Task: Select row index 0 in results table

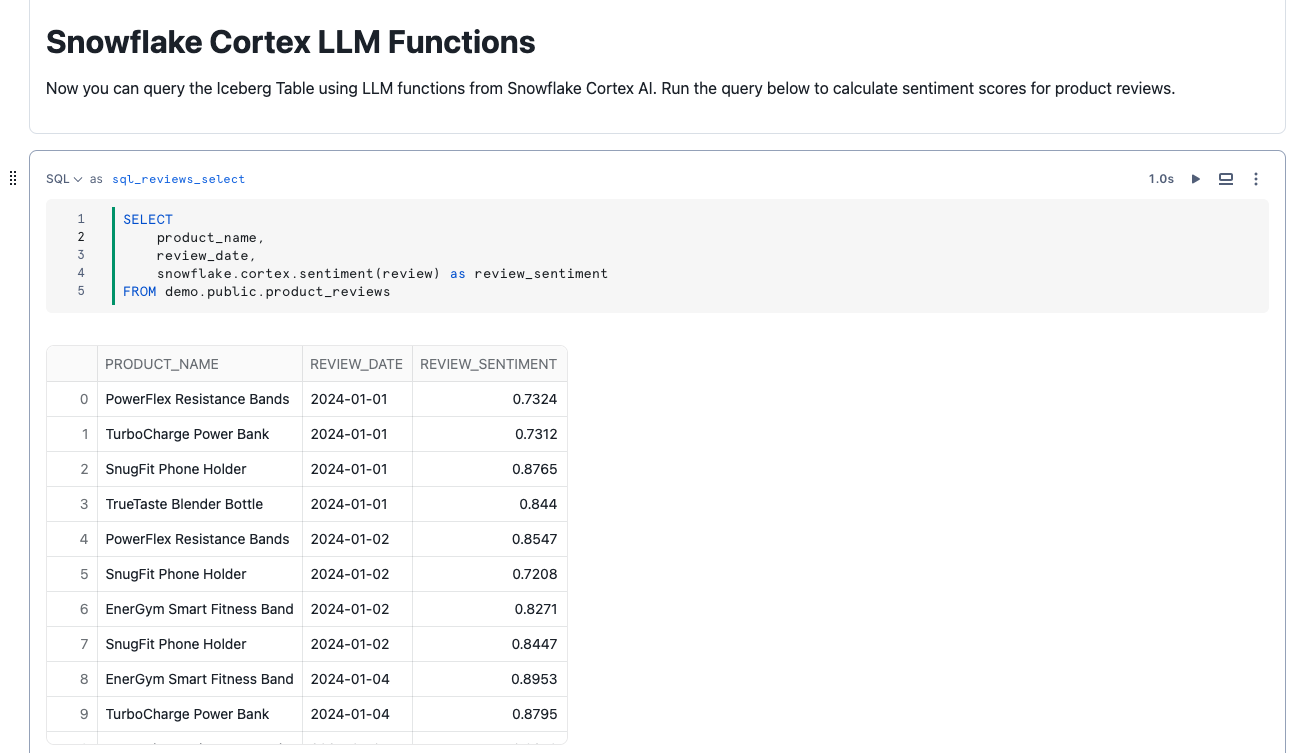Action: 84,399
